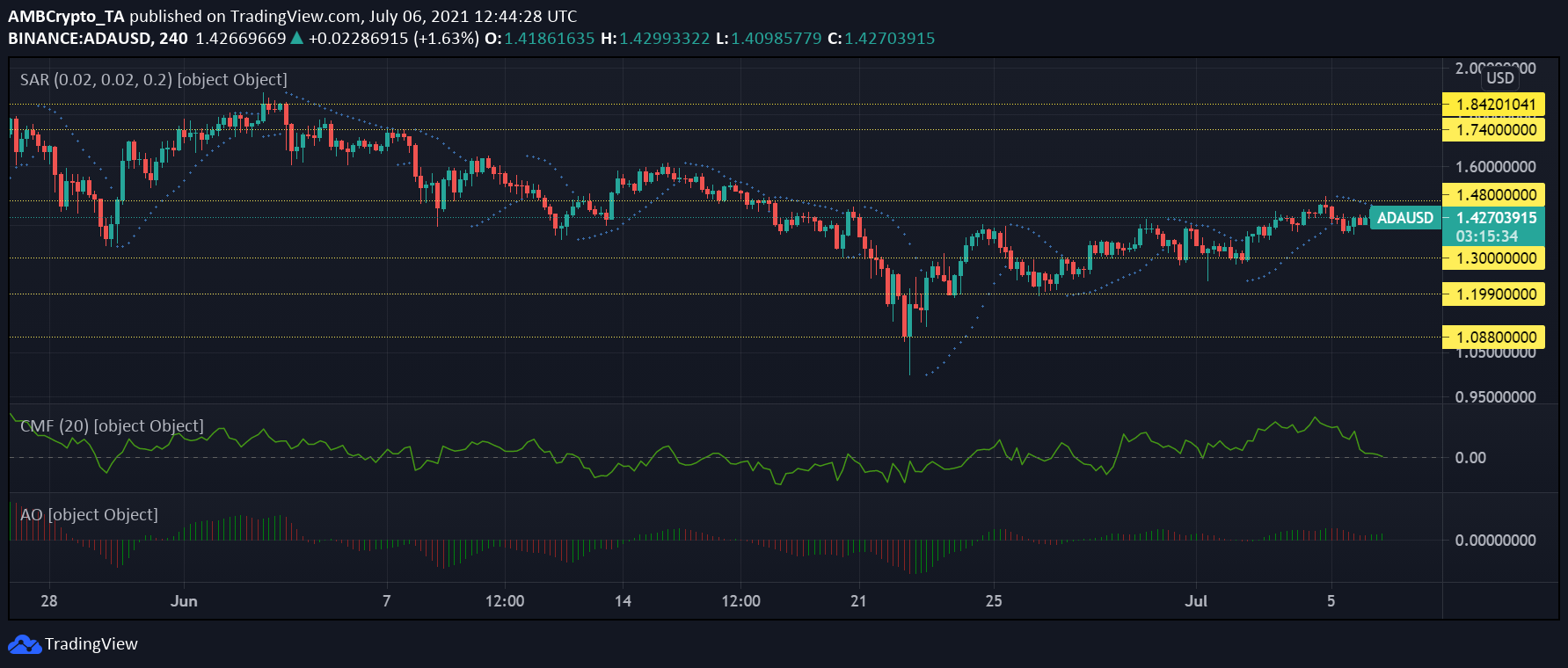Image resolution: width=1568 pixels, height=668 pixels.
Task: Click the AO indicator legend
Action: pos(89,515)
